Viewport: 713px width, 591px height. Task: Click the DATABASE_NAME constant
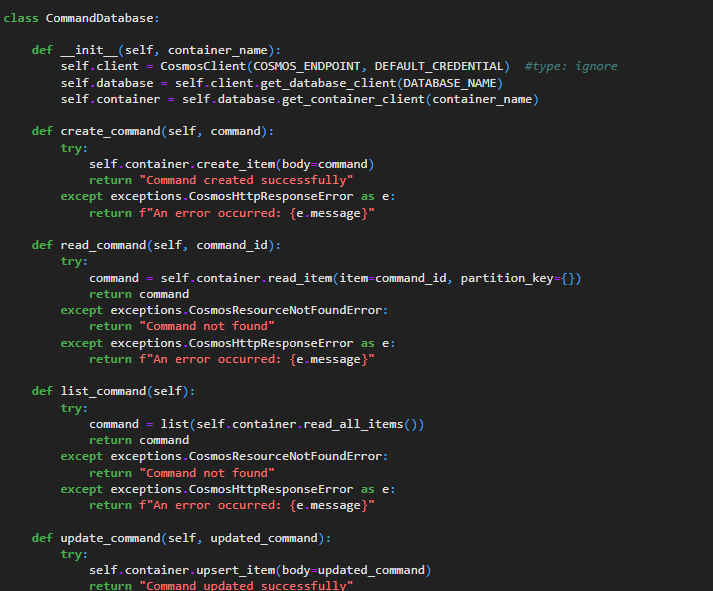coord(450,83)
